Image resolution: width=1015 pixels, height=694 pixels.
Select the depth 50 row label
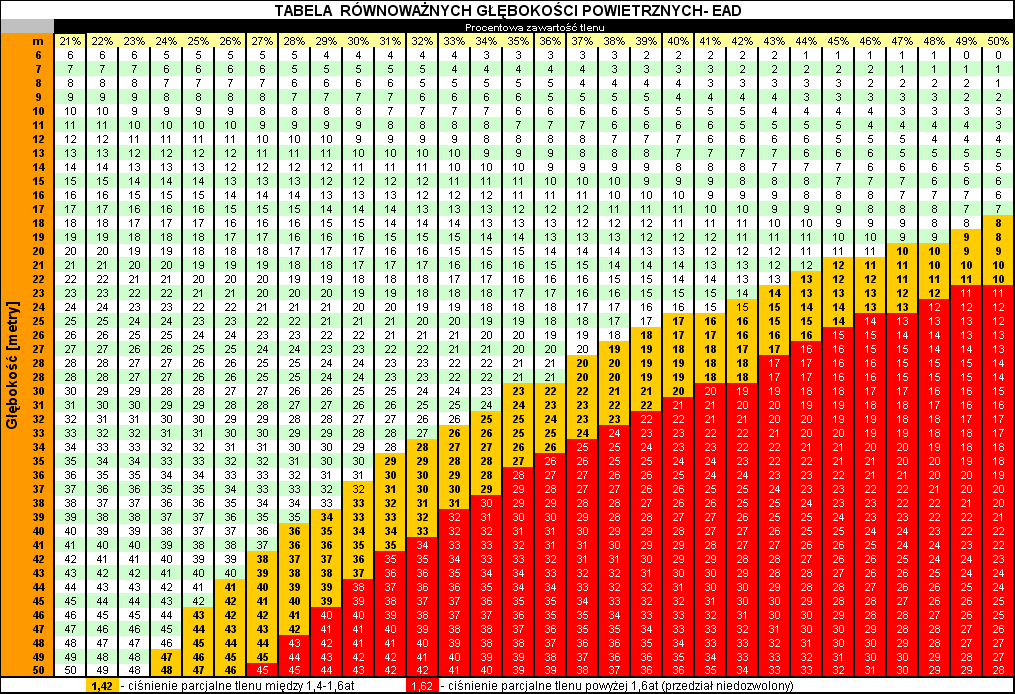click(x=38, y=669)
